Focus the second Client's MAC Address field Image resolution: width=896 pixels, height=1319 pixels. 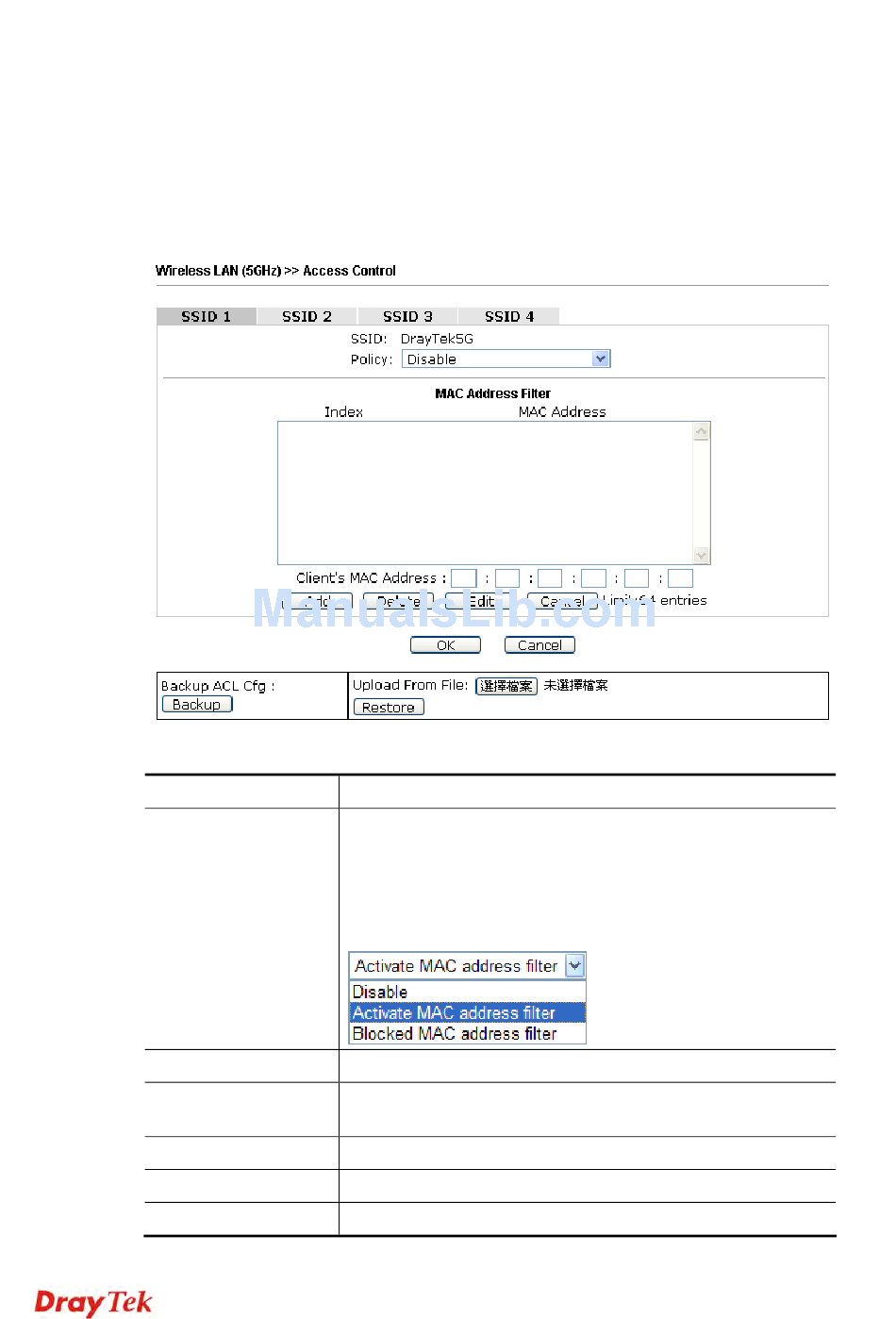tap(507, 578)
